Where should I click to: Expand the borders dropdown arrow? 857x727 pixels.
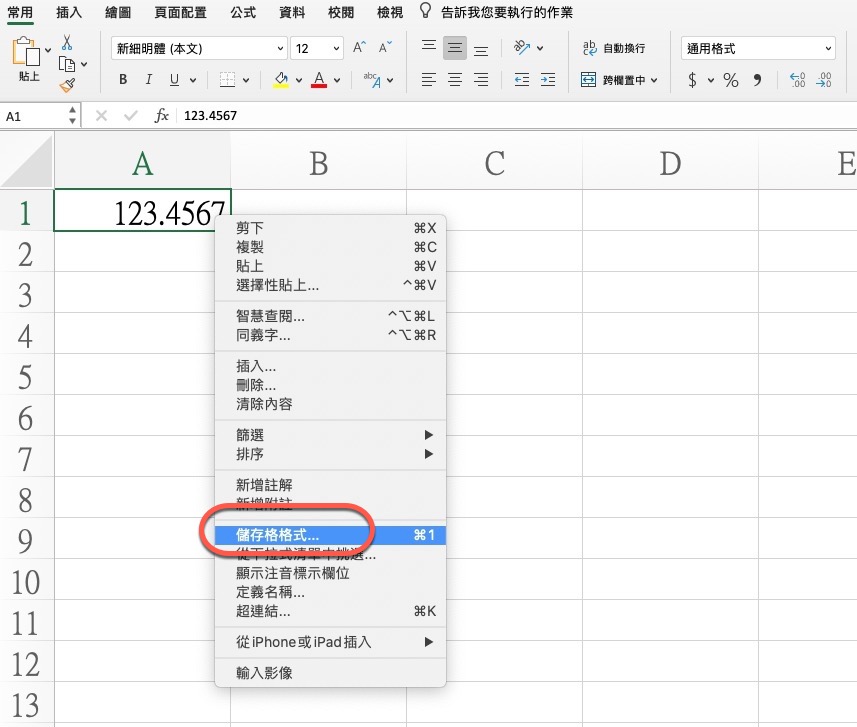246,80
